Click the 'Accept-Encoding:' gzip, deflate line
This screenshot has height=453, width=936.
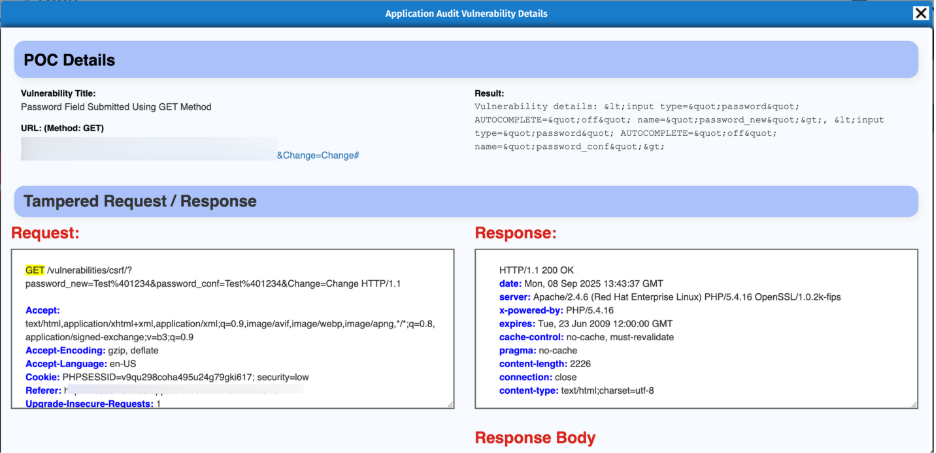[x=92, y=351]
